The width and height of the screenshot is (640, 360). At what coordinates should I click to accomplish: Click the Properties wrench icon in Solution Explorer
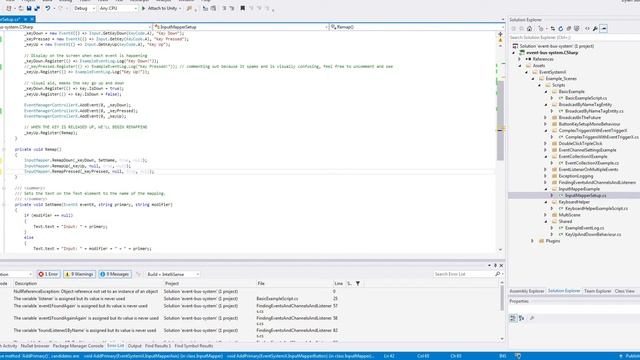pyautogui.click(x=595, y=29)
